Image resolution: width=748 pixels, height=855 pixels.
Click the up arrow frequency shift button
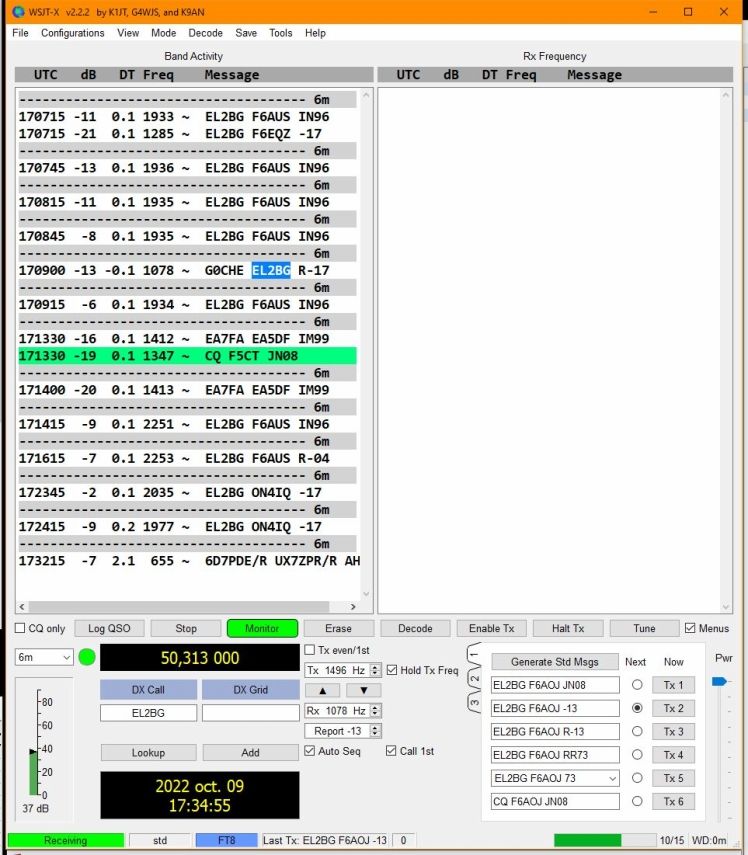pyautogui.click(x=323, y=691)
